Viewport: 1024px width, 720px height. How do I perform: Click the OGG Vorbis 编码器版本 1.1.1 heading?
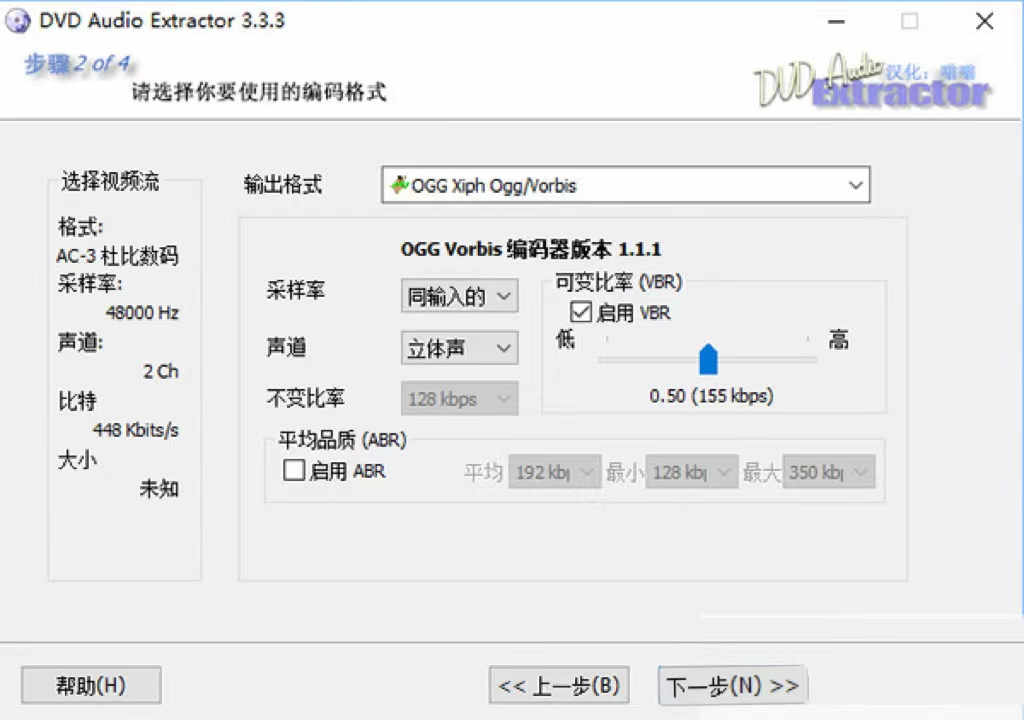(x=531, y=249)
